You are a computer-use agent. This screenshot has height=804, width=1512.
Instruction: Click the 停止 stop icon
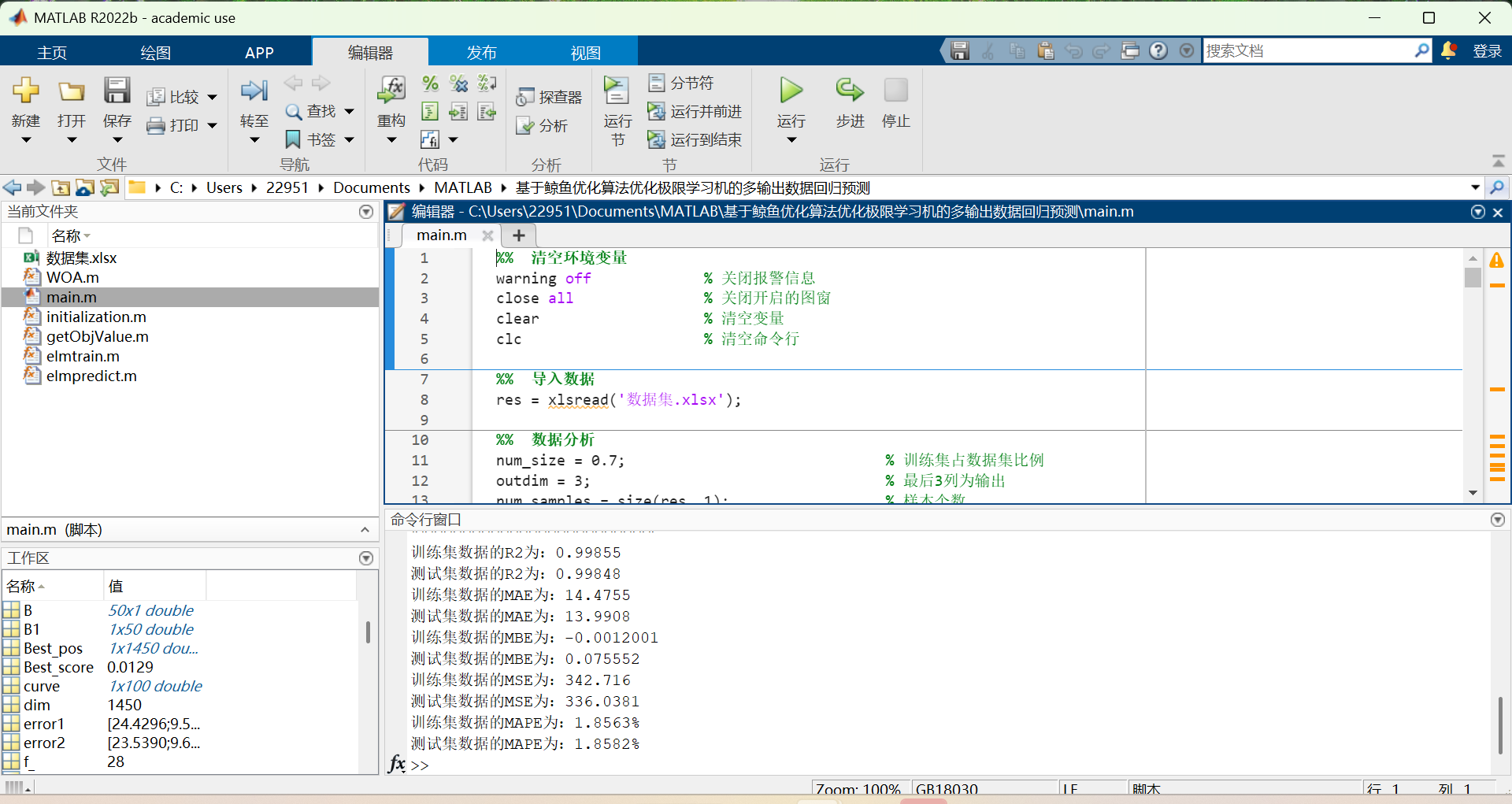tap(895, 91)
